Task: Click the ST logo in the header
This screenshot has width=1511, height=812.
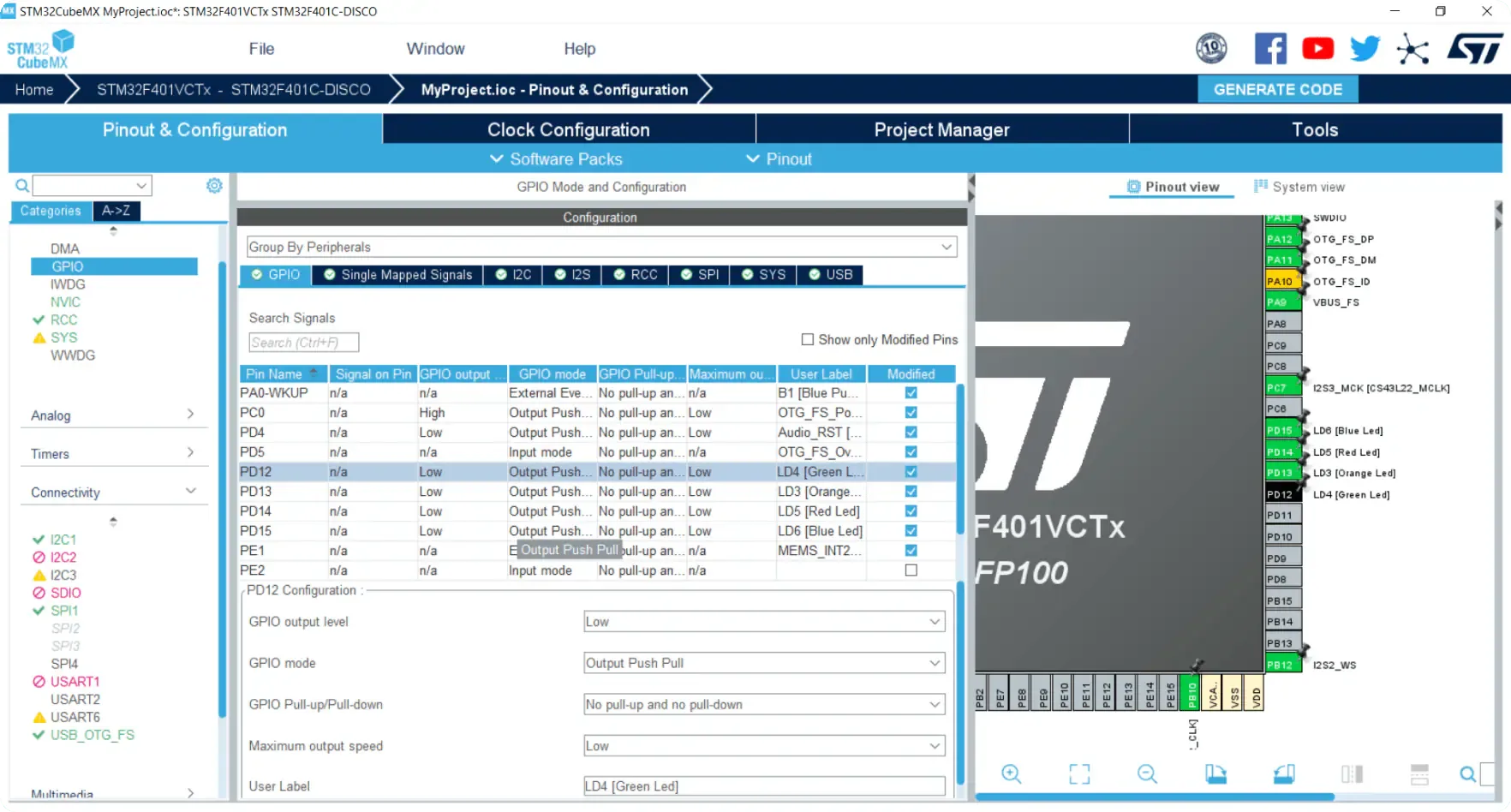Action: tap(1475, 49)
